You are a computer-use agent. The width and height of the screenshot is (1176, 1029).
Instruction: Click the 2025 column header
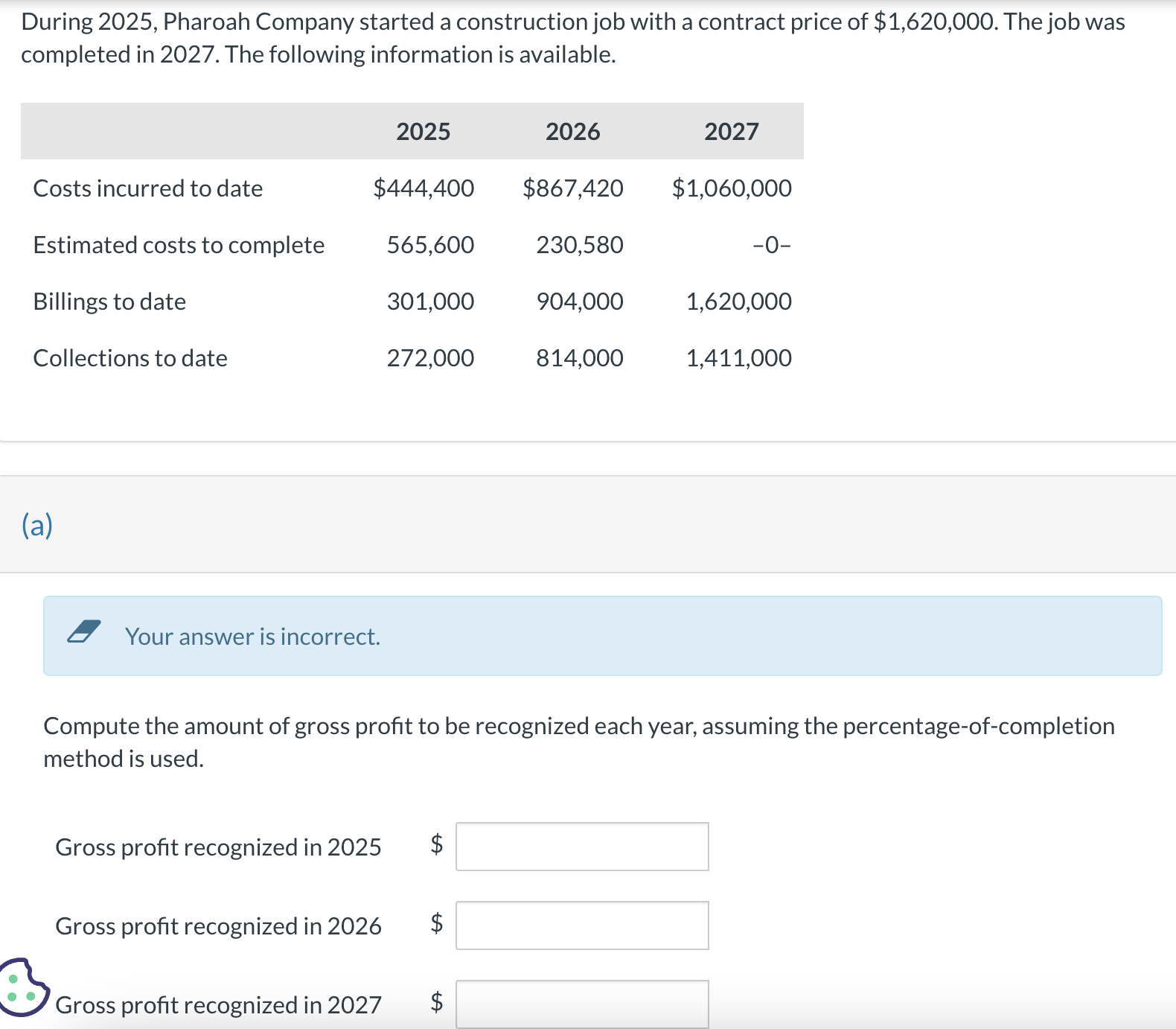pyautogui.click(x=423, y=132)
